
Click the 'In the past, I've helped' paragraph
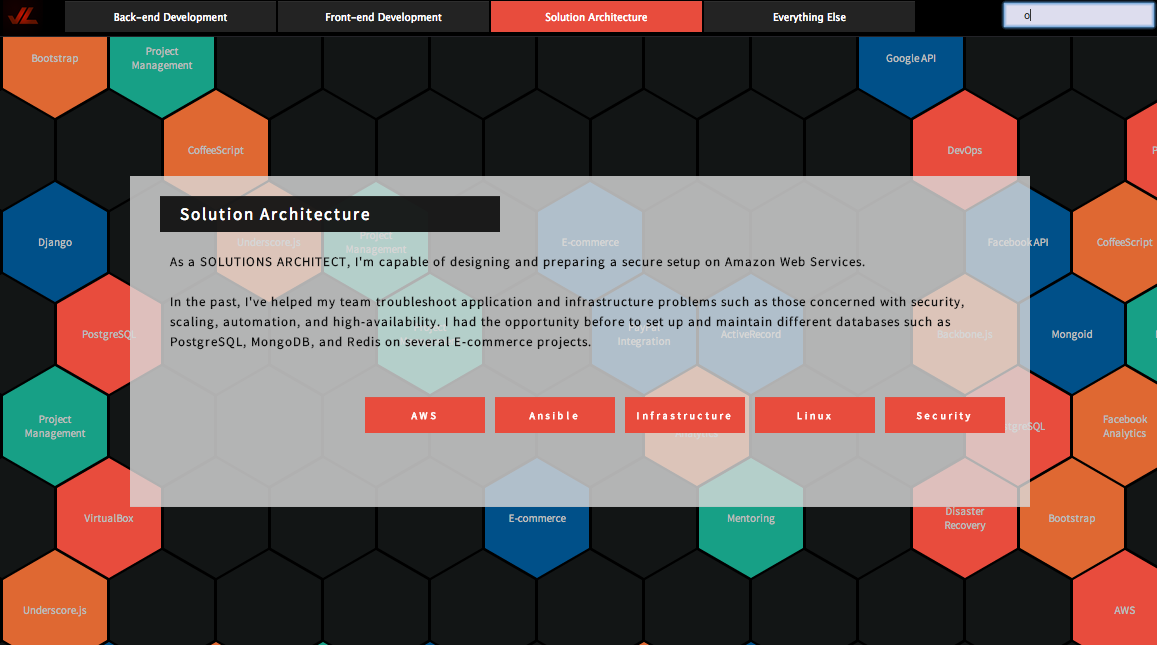[x=567, y=322]
